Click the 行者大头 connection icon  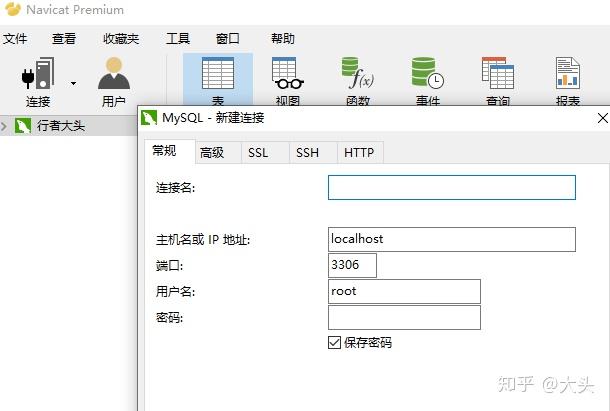[x=23, y=126]
